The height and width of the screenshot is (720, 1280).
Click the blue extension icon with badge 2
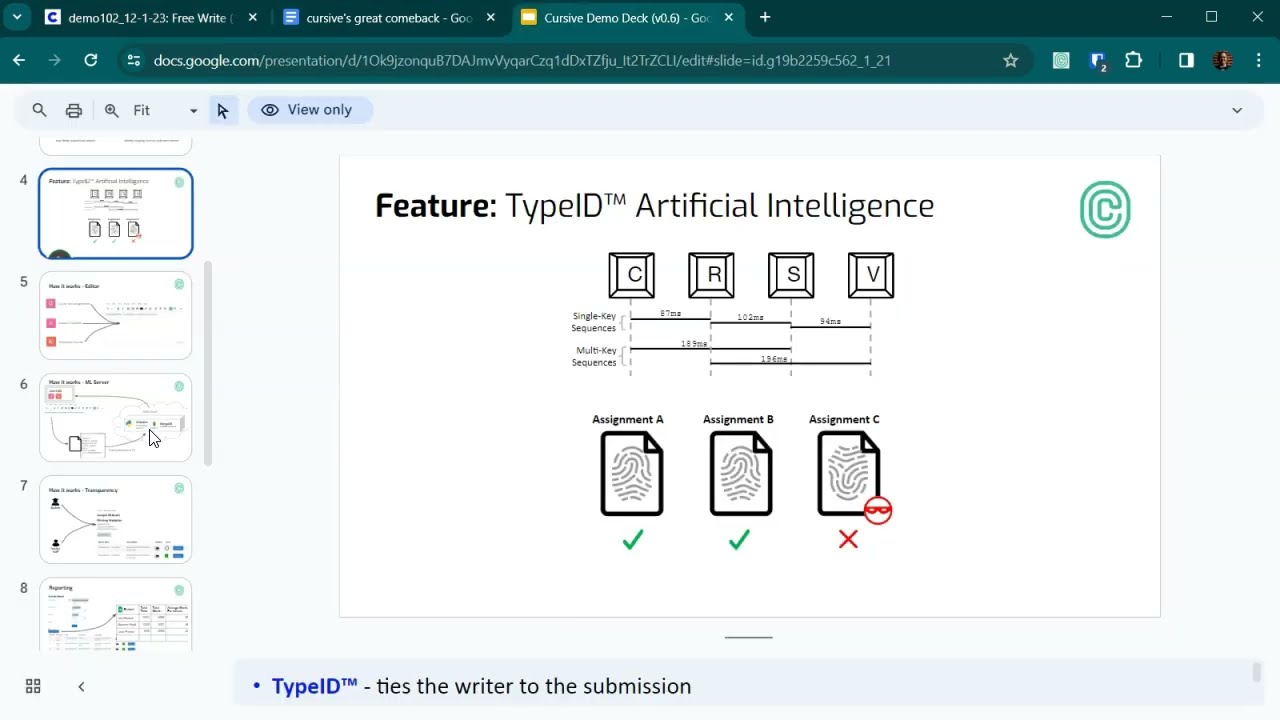[1098, 61]
